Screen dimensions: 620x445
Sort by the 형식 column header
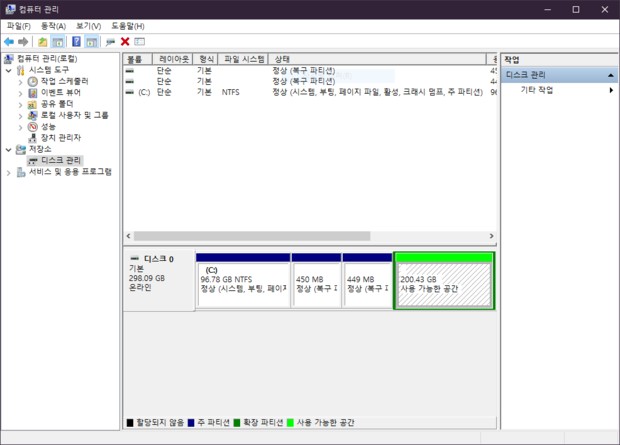pos(205,59)
